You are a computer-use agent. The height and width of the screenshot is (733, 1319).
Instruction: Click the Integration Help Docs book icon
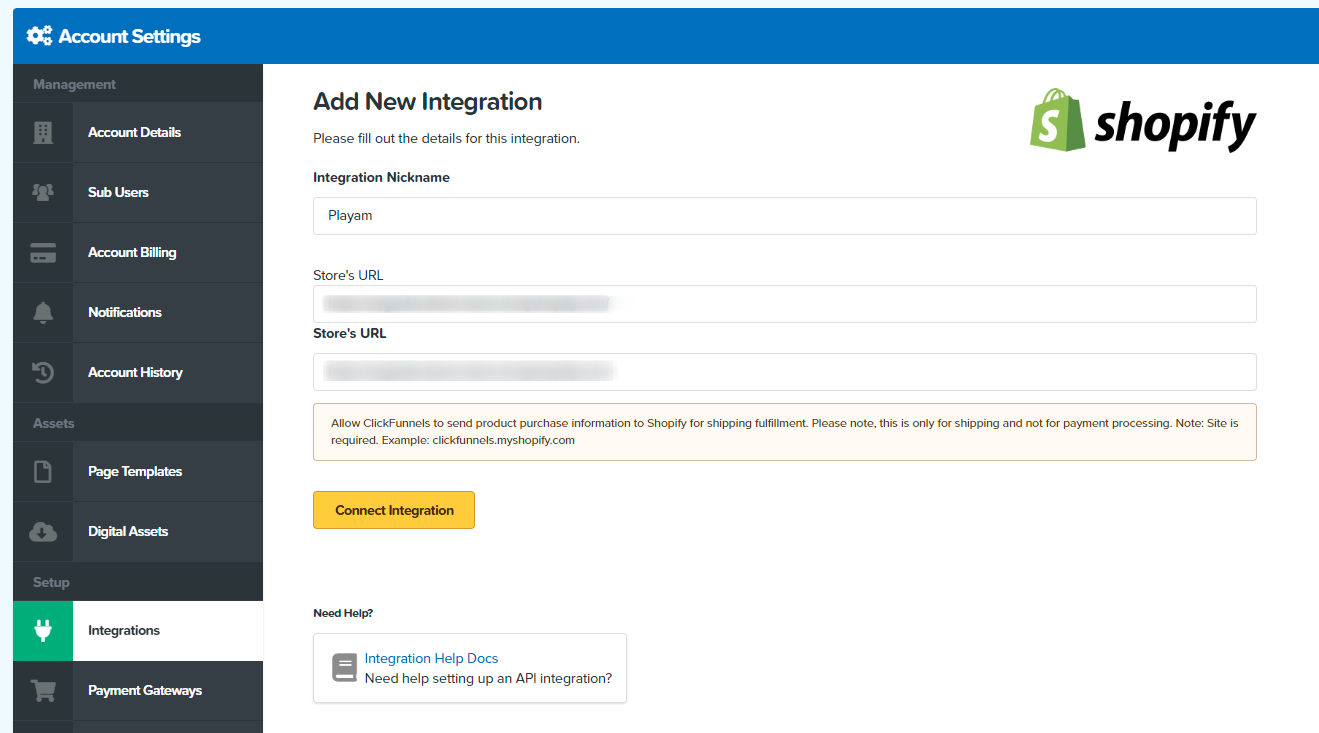click(344, 668)
